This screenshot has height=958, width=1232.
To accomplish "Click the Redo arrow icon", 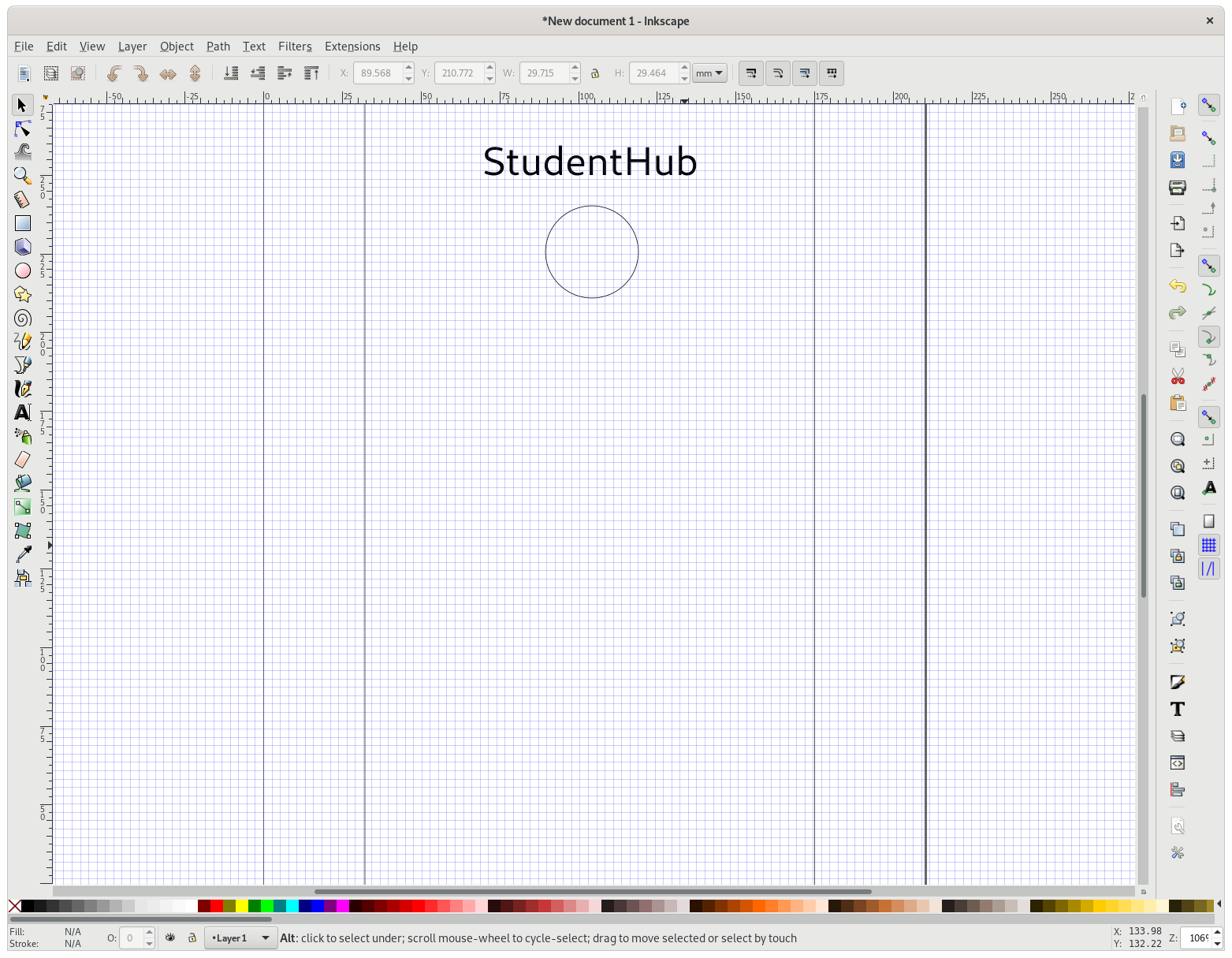I will tap(1178, 313).
